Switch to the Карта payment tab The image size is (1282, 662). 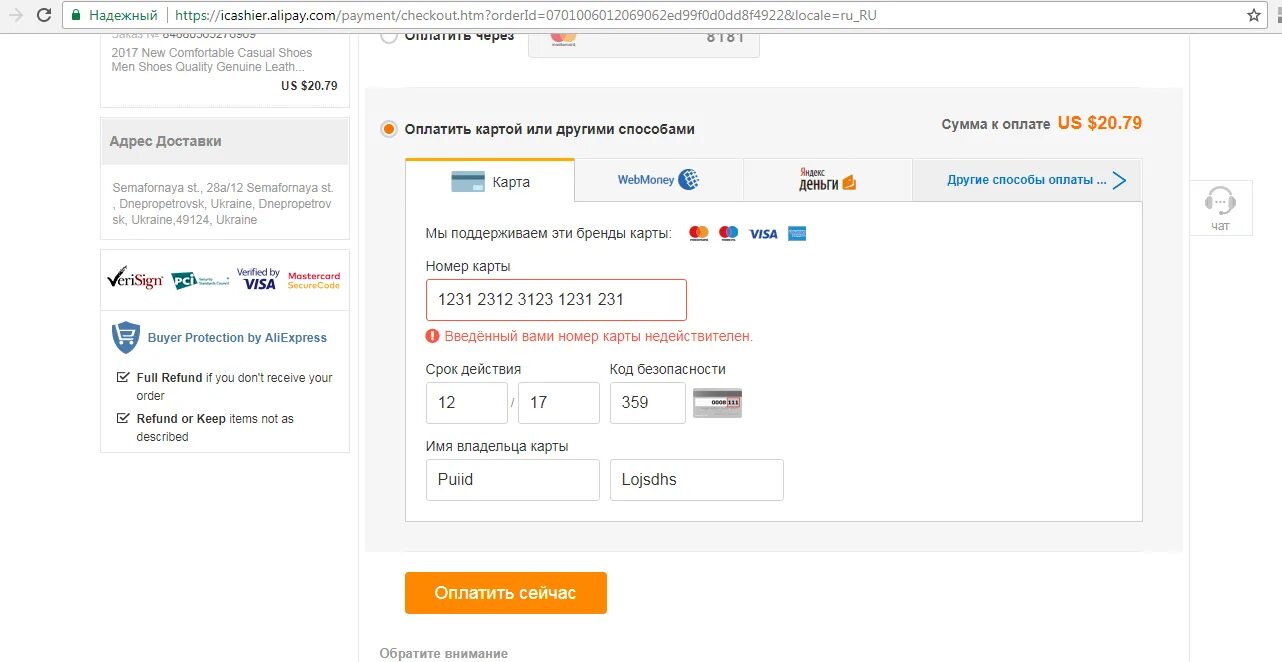tap(490, 181)
